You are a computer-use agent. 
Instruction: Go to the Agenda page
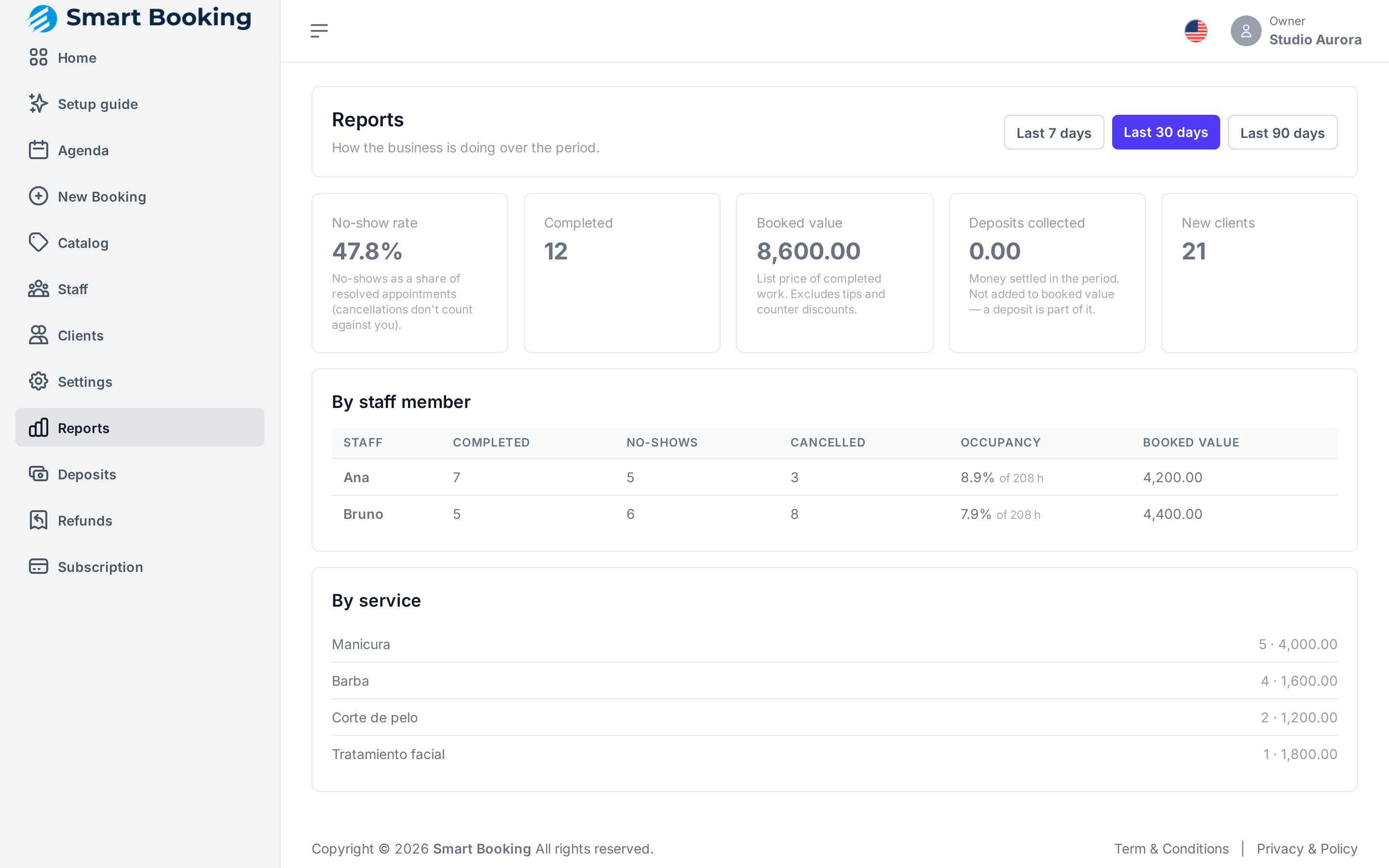click(x=139, y=150)
